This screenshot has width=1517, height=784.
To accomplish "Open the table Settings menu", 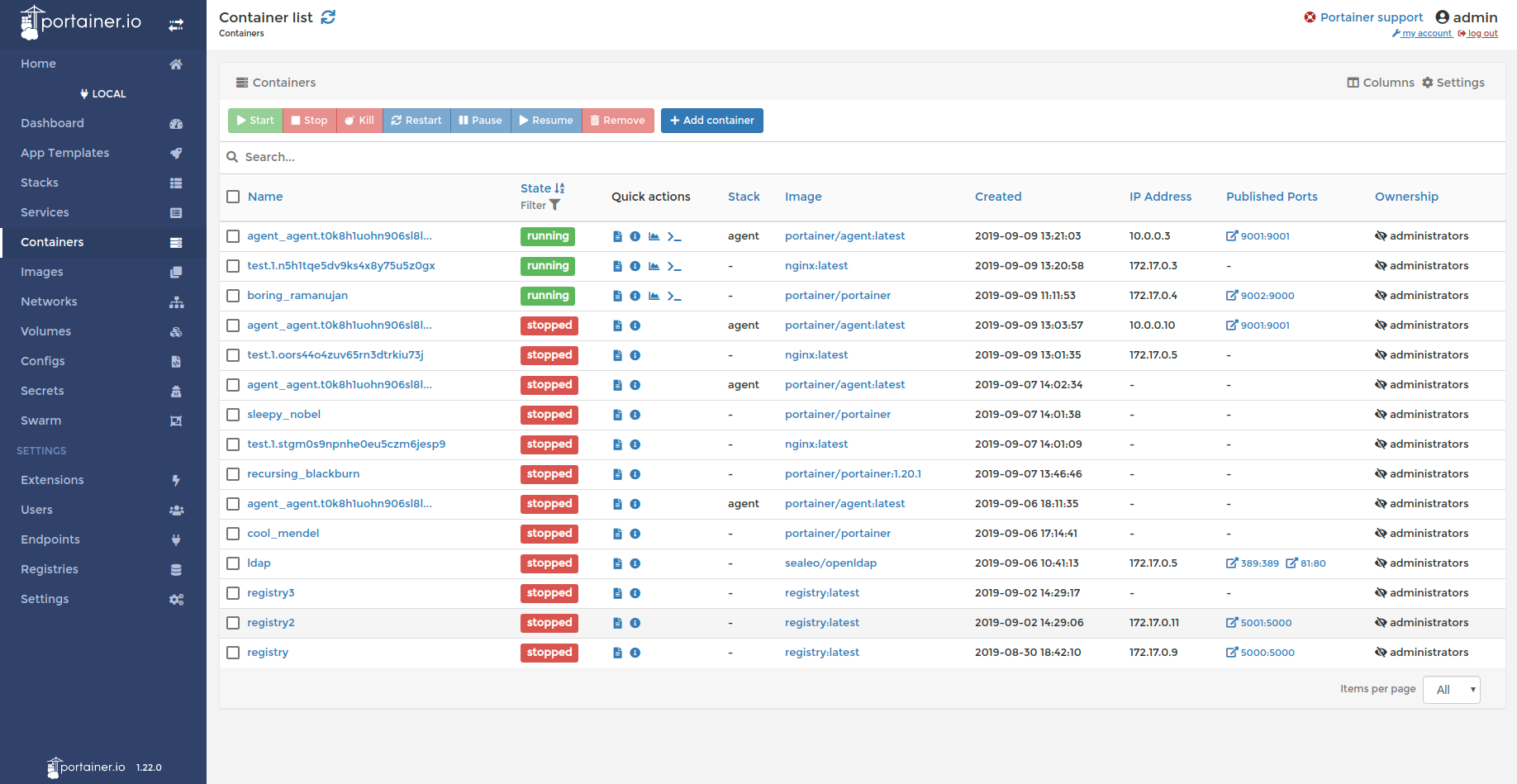I will [1453, 83].
